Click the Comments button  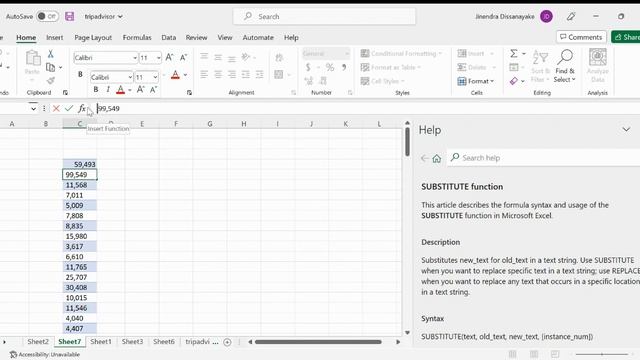pyautogui.click(x=581, y=37)
